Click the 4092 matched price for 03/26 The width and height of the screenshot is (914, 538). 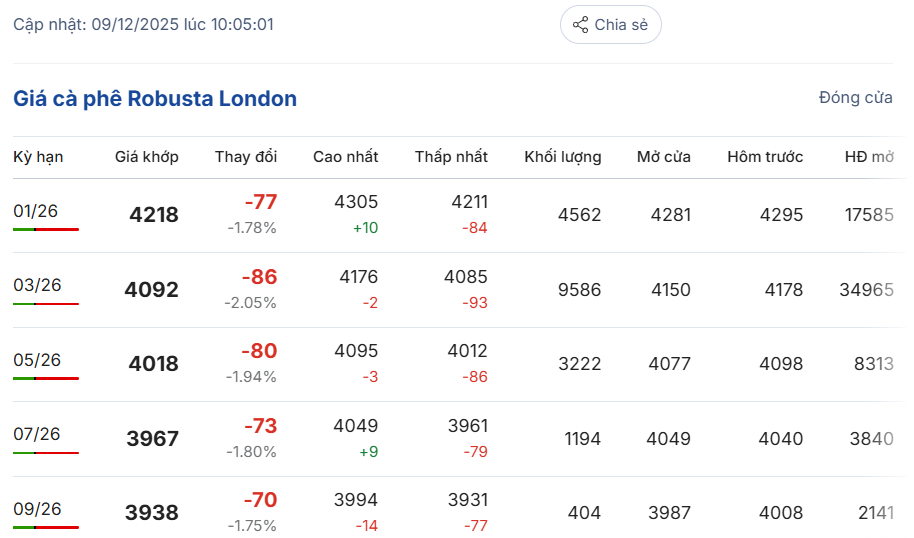coord(151,290)
